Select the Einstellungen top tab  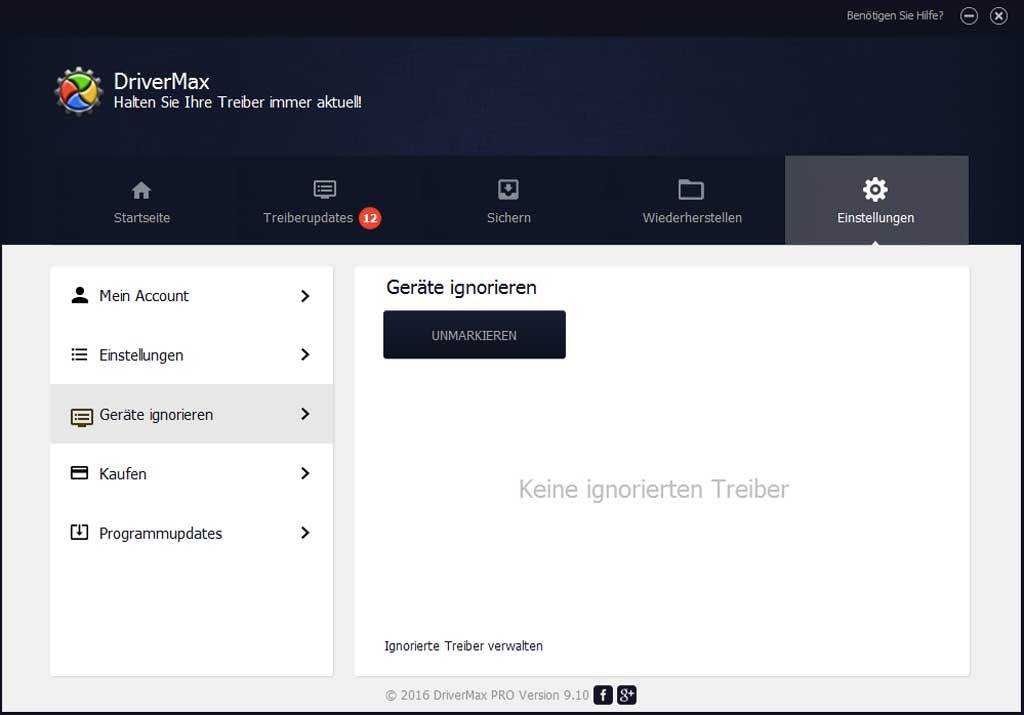pyautogui.click(x=876, y=200)
